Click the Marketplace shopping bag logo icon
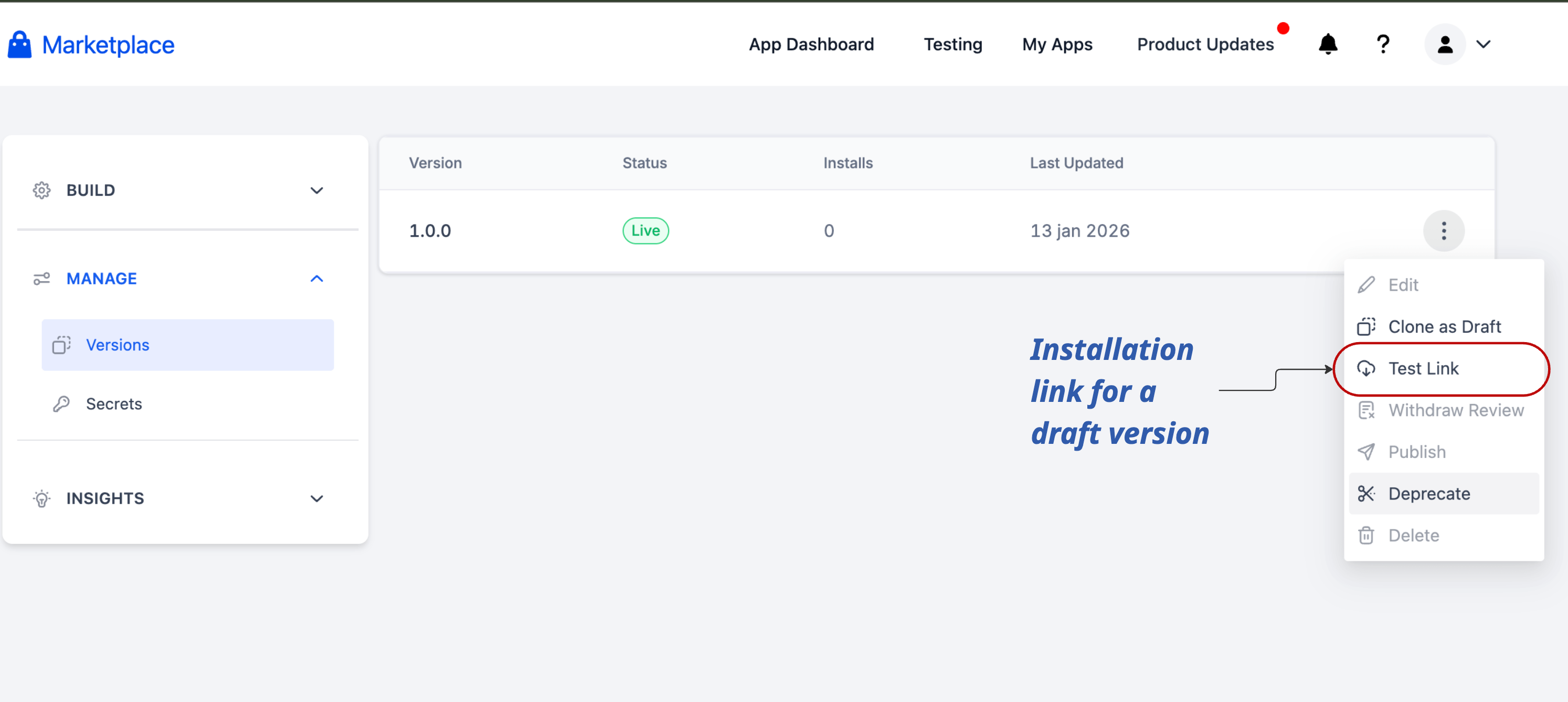The image size is (1568, 702). click(19, 45)
